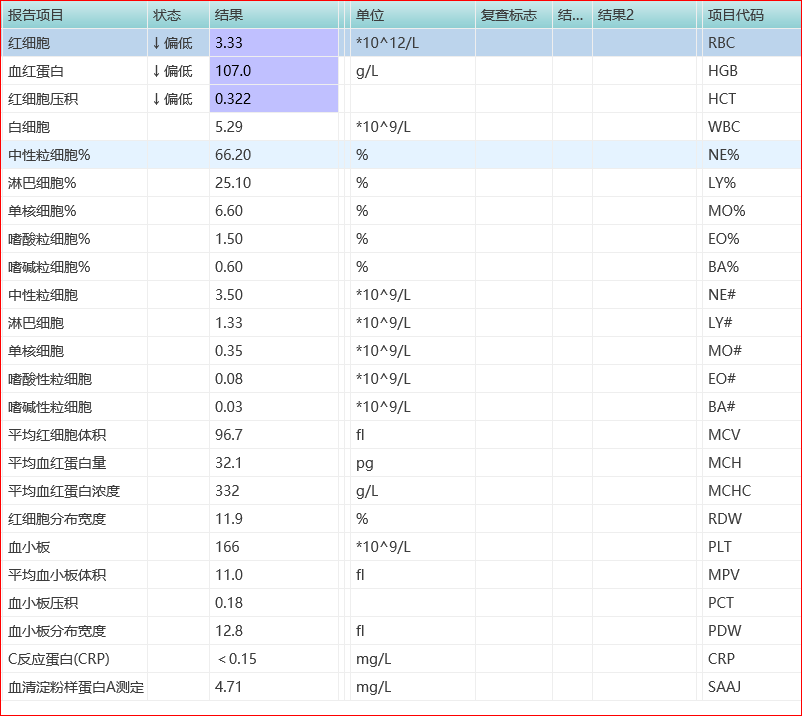
Task: Select the 血小板分布宽度 row name
Action: (x=57, y=631)
